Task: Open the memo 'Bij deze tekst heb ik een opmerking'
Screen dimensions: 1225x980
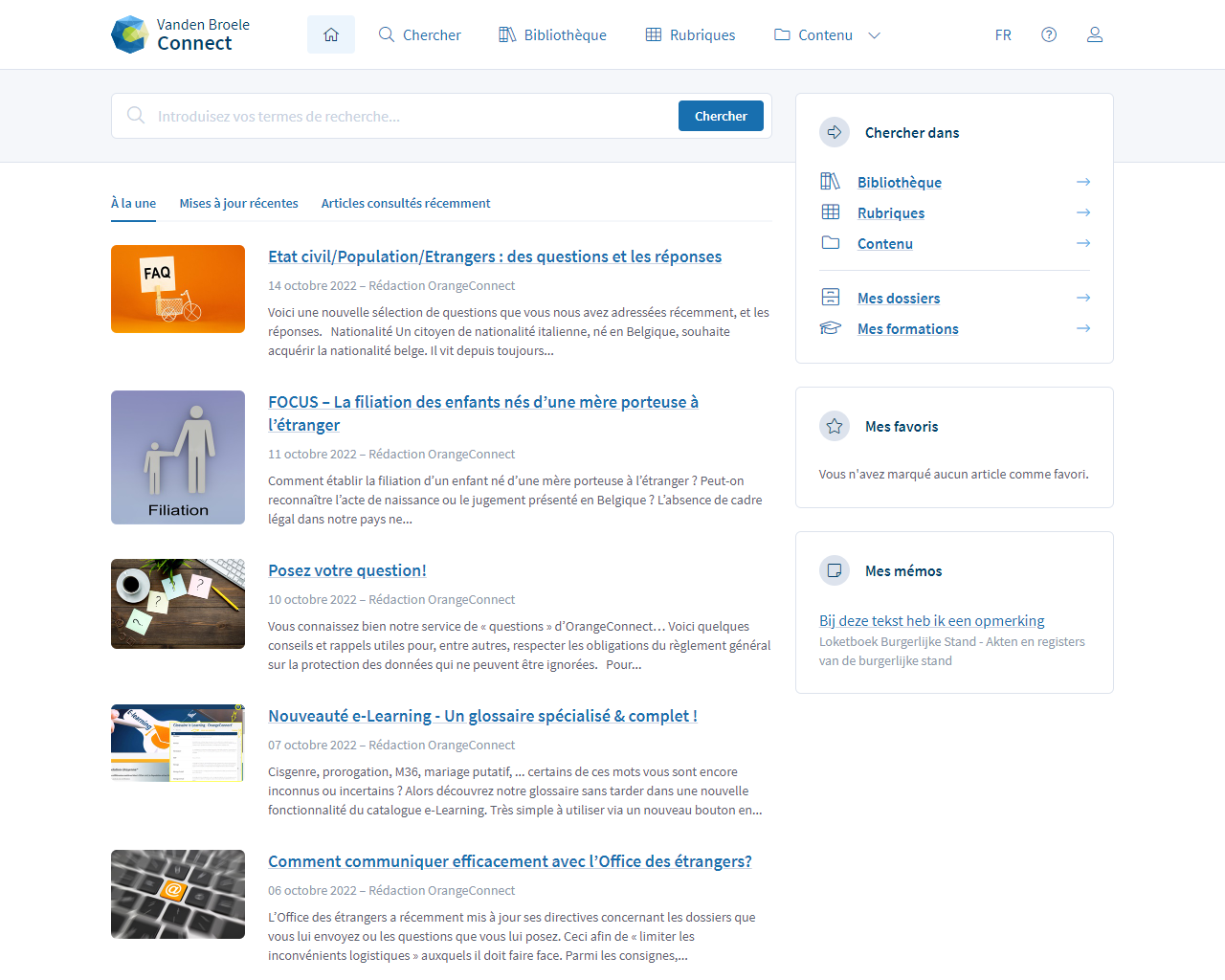Action: click(x=931, y=620)
